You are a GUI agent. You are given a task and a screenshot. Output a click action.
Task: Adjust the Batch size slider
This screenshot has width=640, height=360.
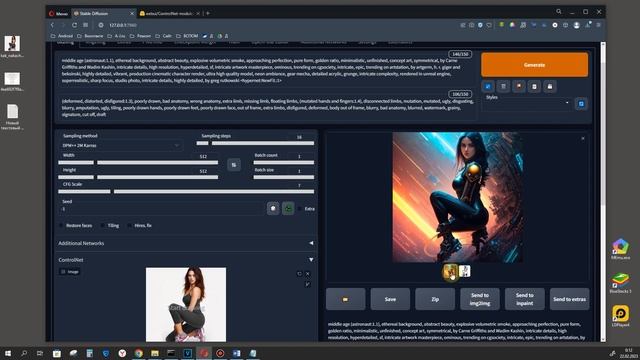284,177
